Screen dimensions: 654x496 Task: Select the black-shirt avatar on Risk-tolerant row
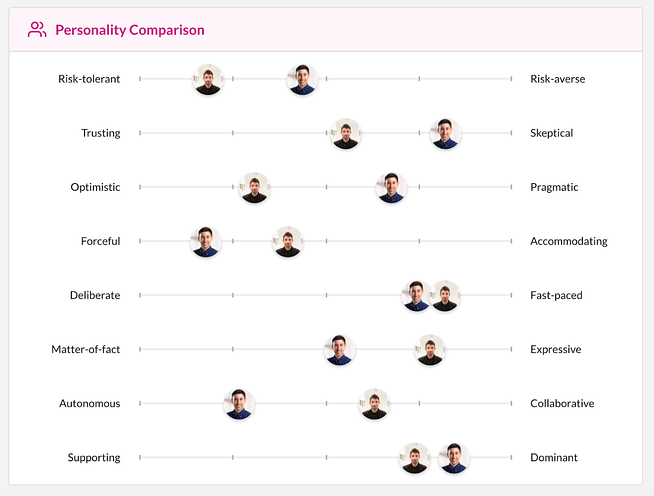208,79
